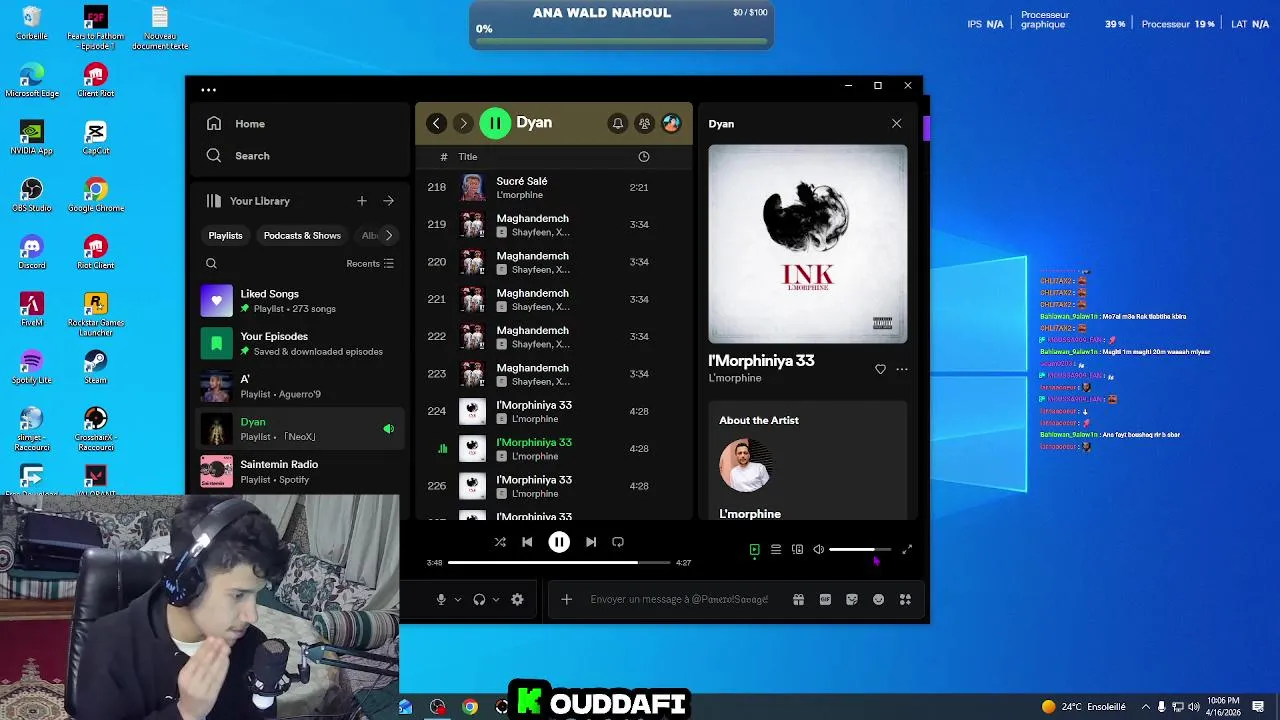Open the INK album cover art
Image resolution: width=1280 pixels, height=720 pixels.
tap(808, 244)
